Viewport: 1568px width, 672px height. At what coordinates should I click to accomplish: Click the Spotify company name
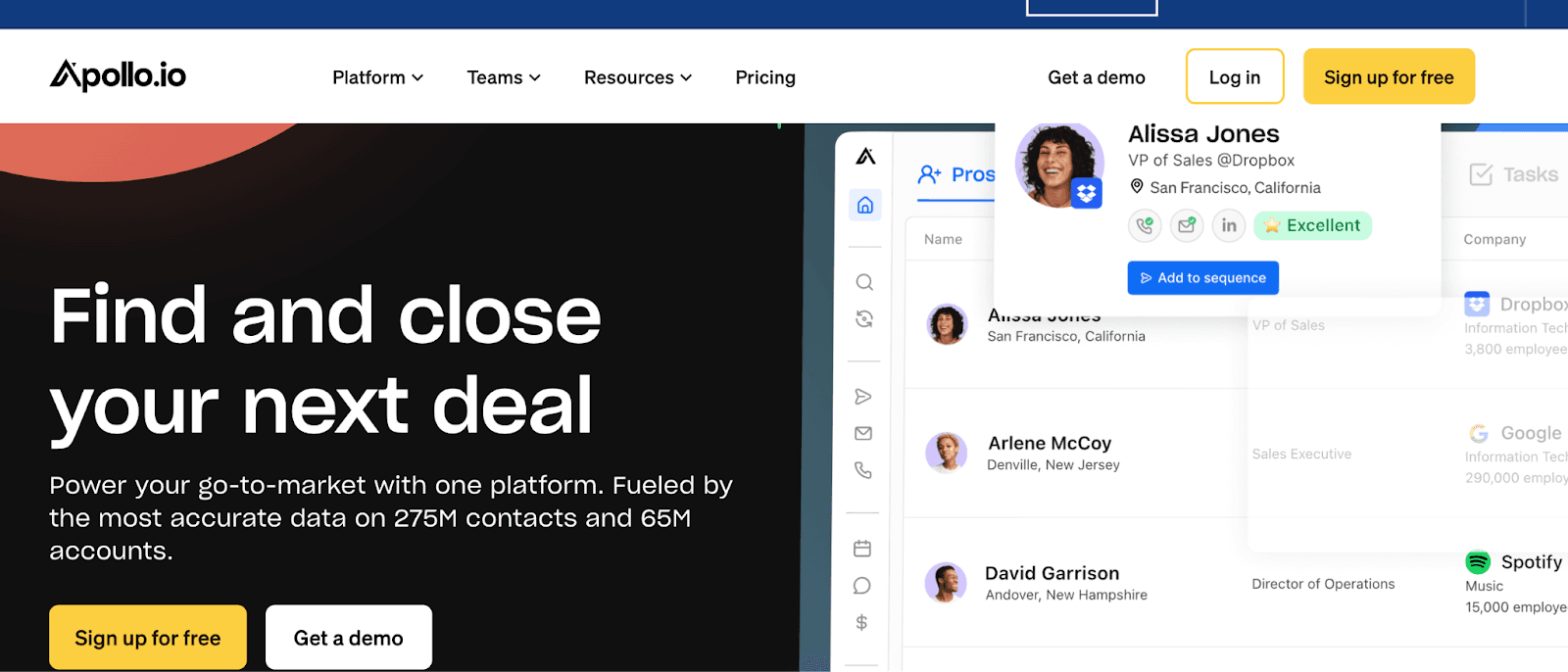pos(1532,561)
